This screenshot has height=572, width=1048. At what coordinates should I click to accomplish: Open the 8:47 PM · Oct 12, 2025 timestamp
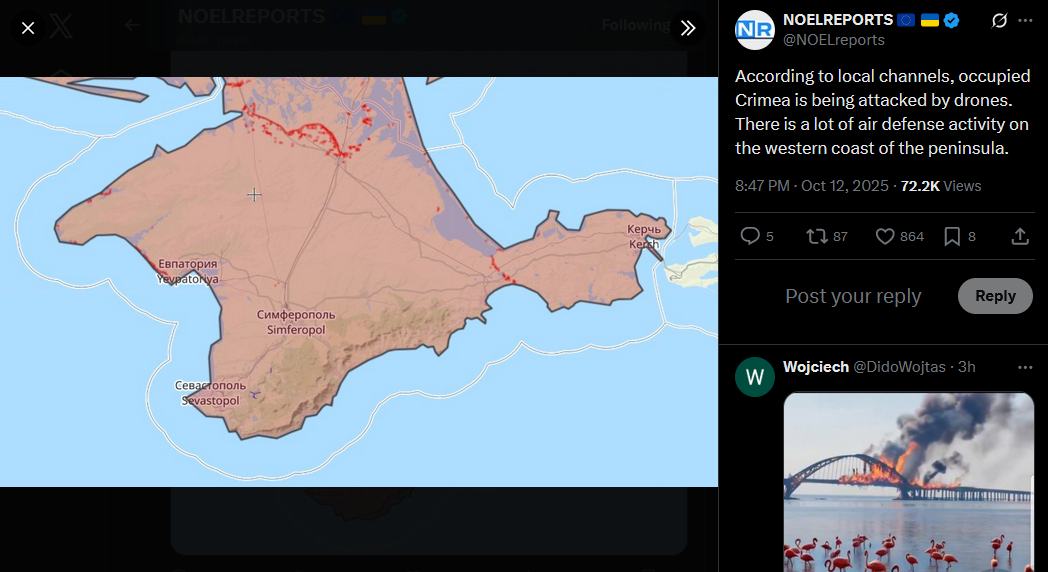coord(811,186)
